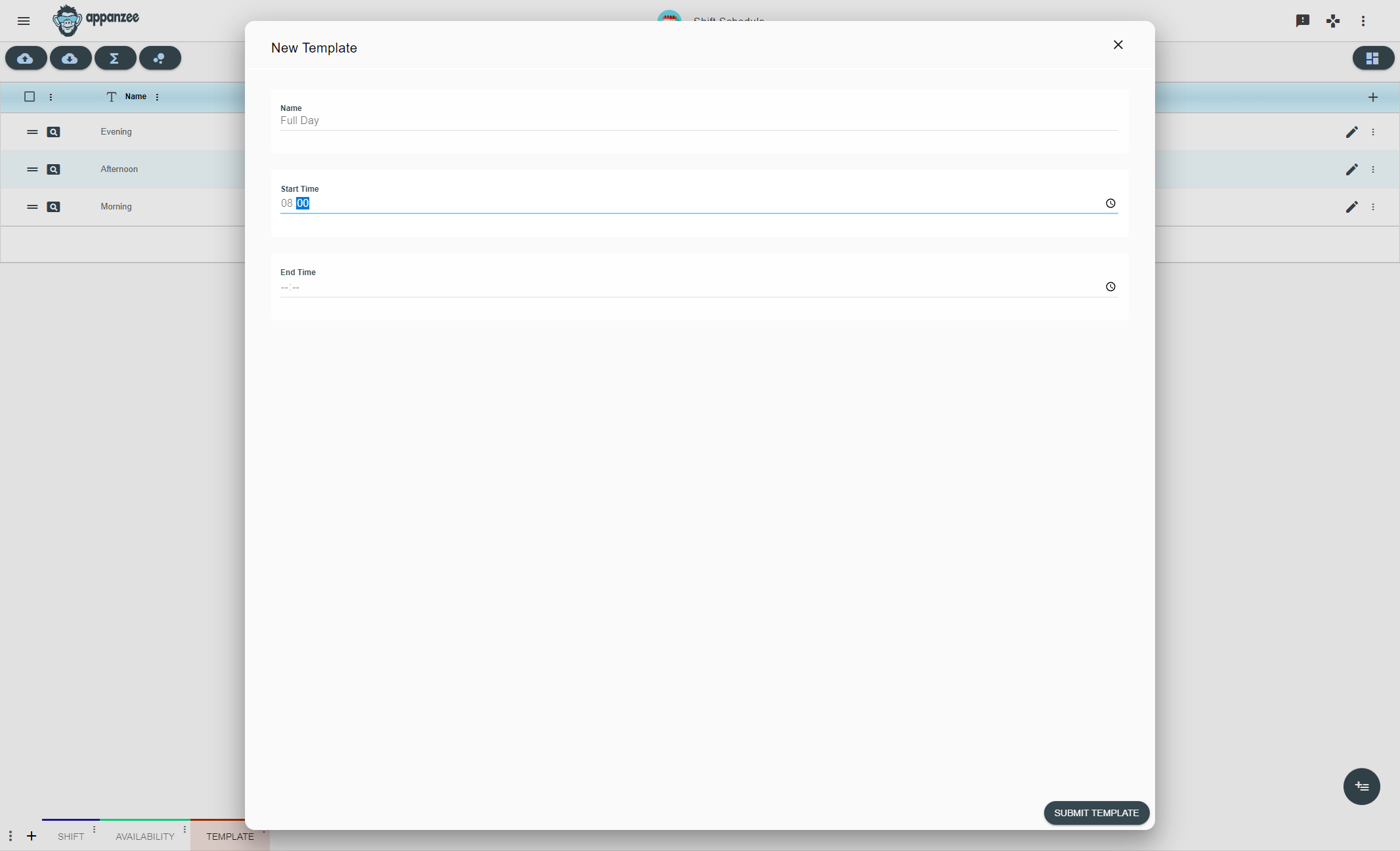Open Evening row more options
The width and height of the screenshot is (1400, 851).
click(1373, 132)
